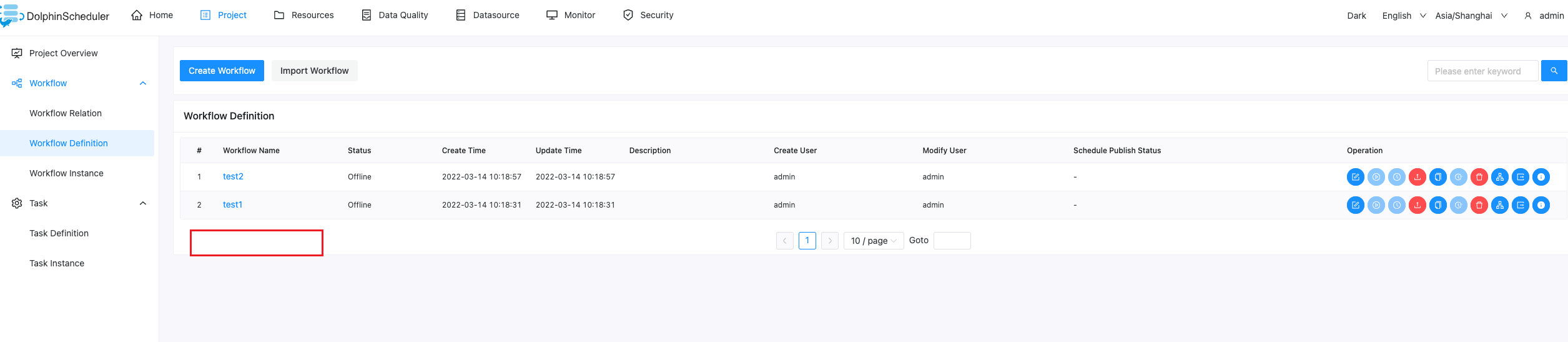The image size is (1568, 342).
Task: Delete the test2 workflow via trash icon
Action: pyautogui.click(x=1479, y=177)
